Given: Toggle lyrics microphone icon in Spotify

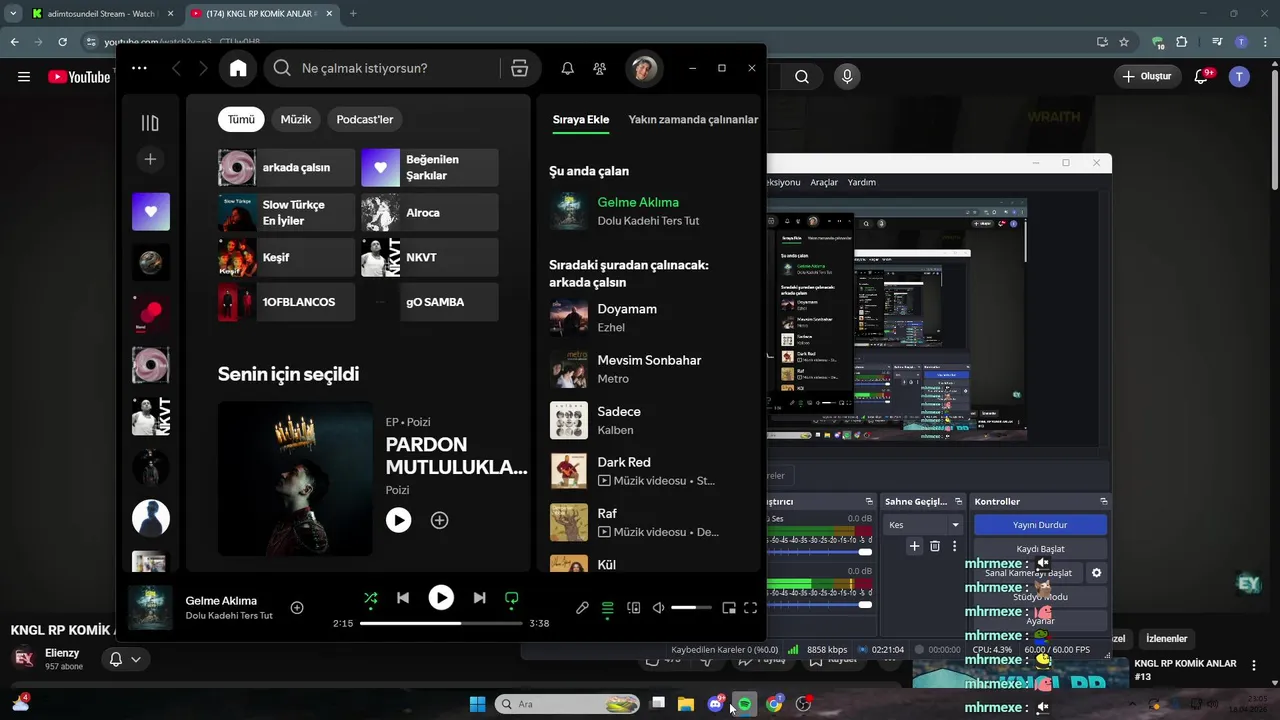Looking at the screenshot, I should point(582,607).
